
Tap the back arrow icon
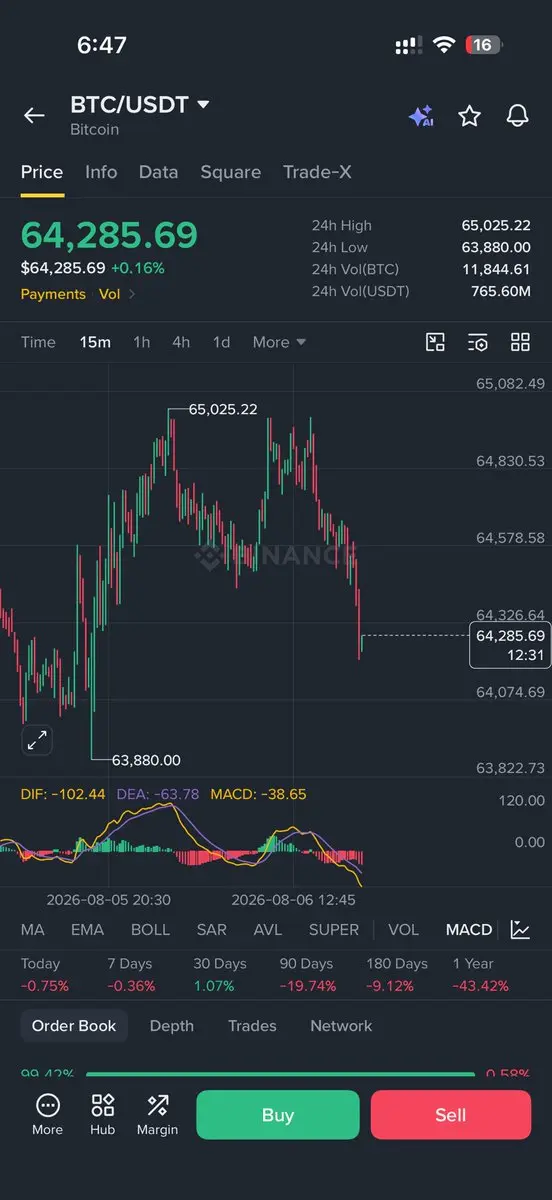tap(34, 115)
